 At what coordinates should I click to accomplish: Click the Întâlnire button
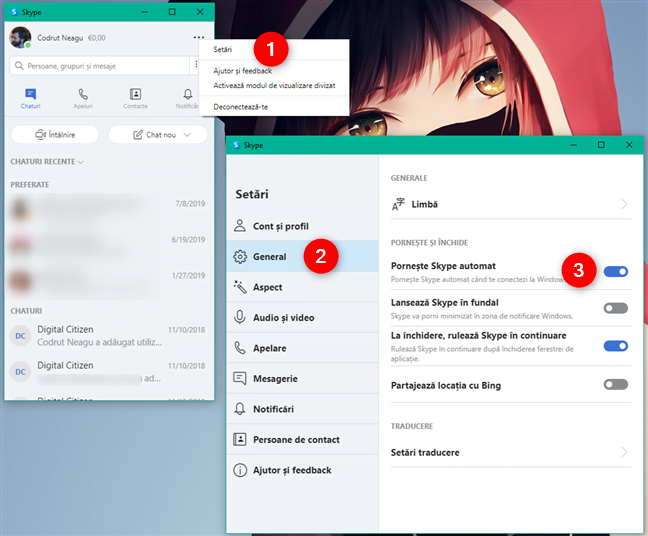(55, 135)
